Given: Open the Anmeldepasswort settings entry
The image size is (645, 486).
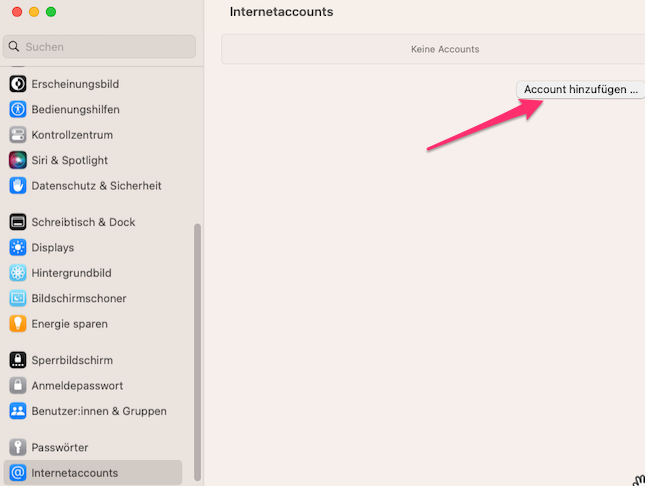Looking at the screenshot, I should click(x=77, y=385).
